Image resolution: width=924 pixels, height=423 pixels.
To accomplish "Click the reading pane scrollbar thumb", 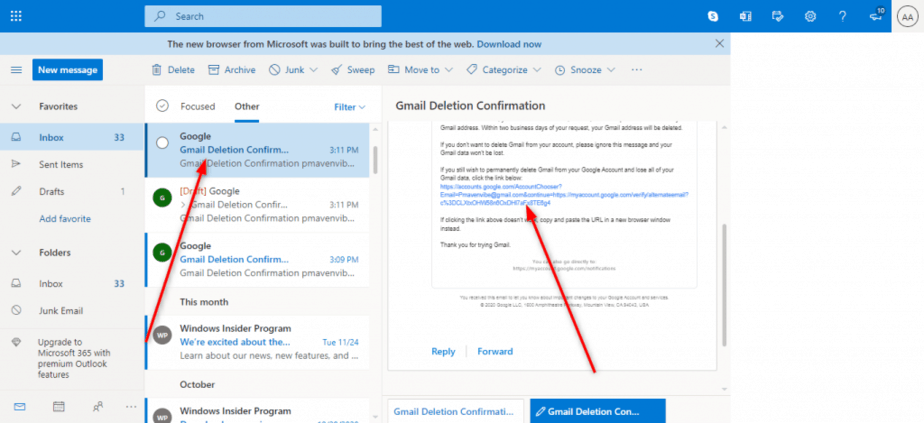I will 724,285.
